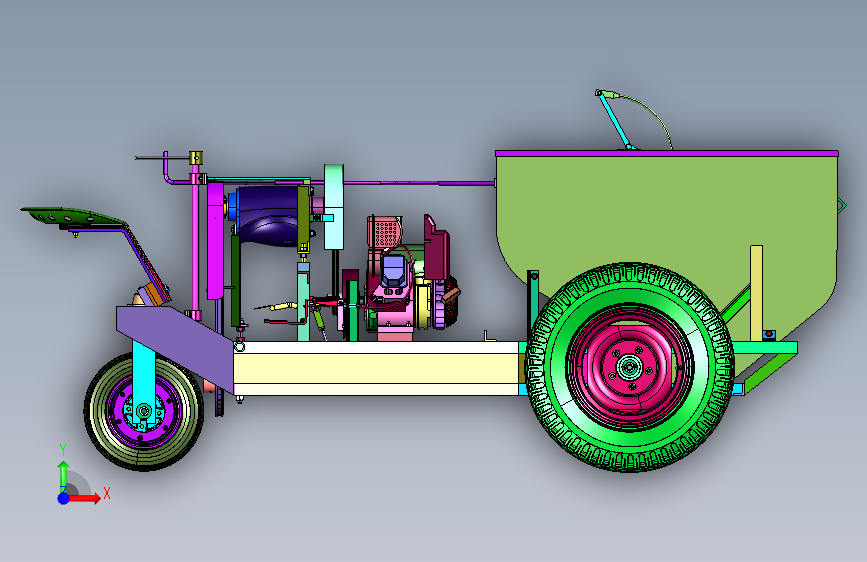Select the cyan front wheel fork

point(144,382)
